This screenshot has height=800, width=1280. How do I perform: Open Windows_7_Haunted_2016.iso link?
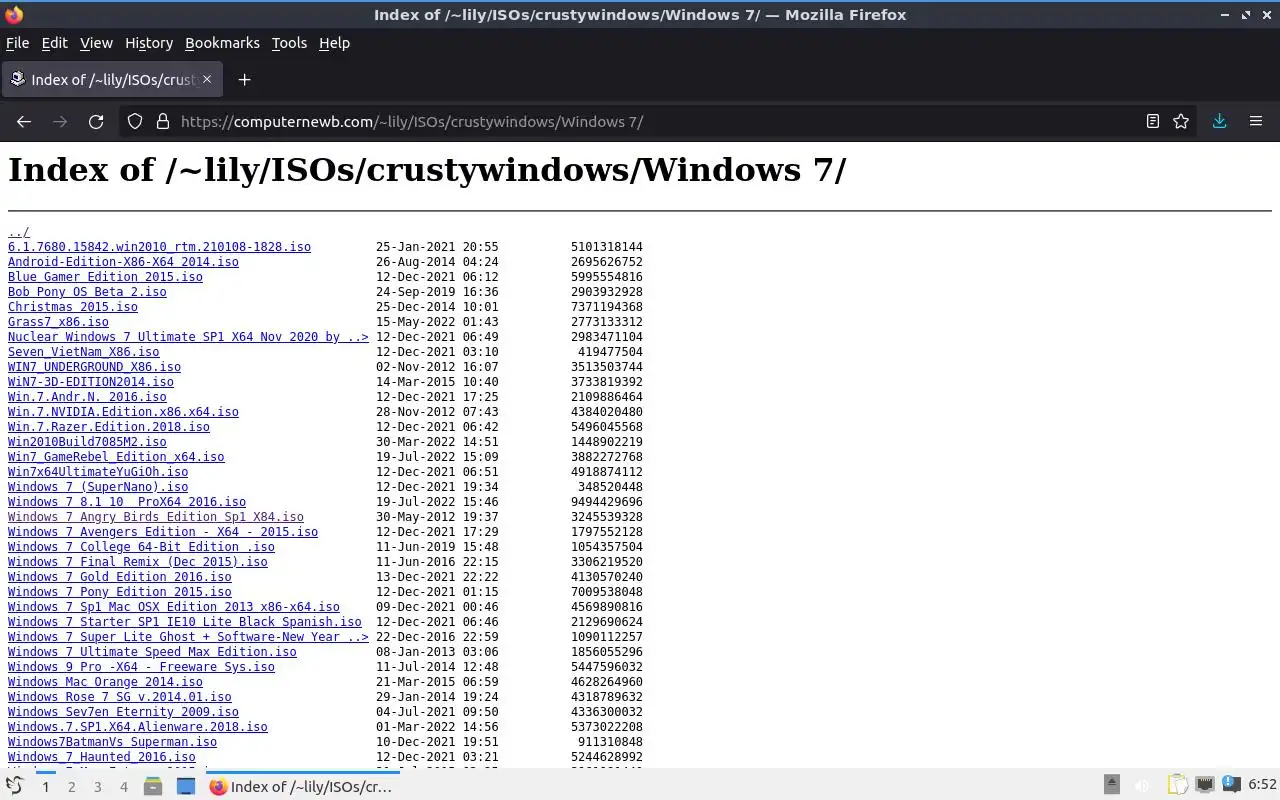coord(102,757)
